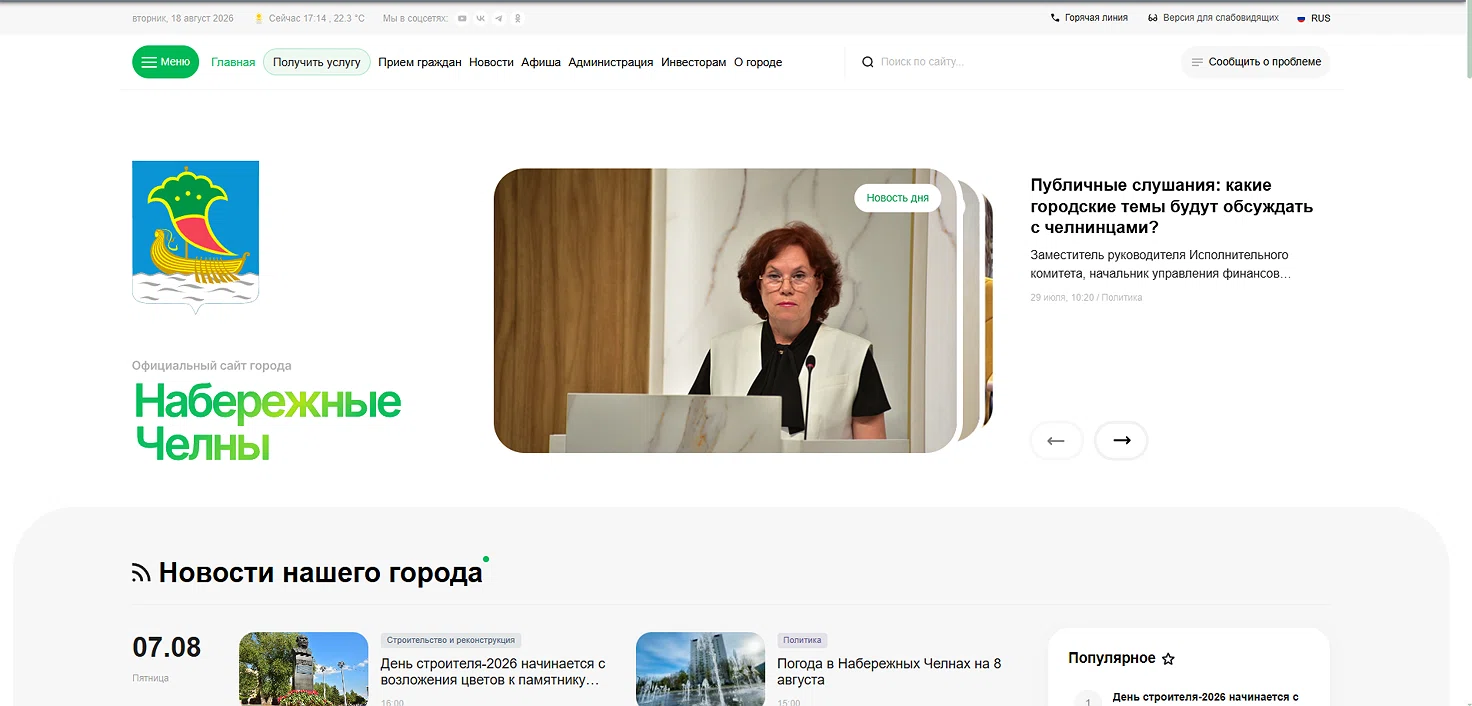Click the weather sun icon

258,18
